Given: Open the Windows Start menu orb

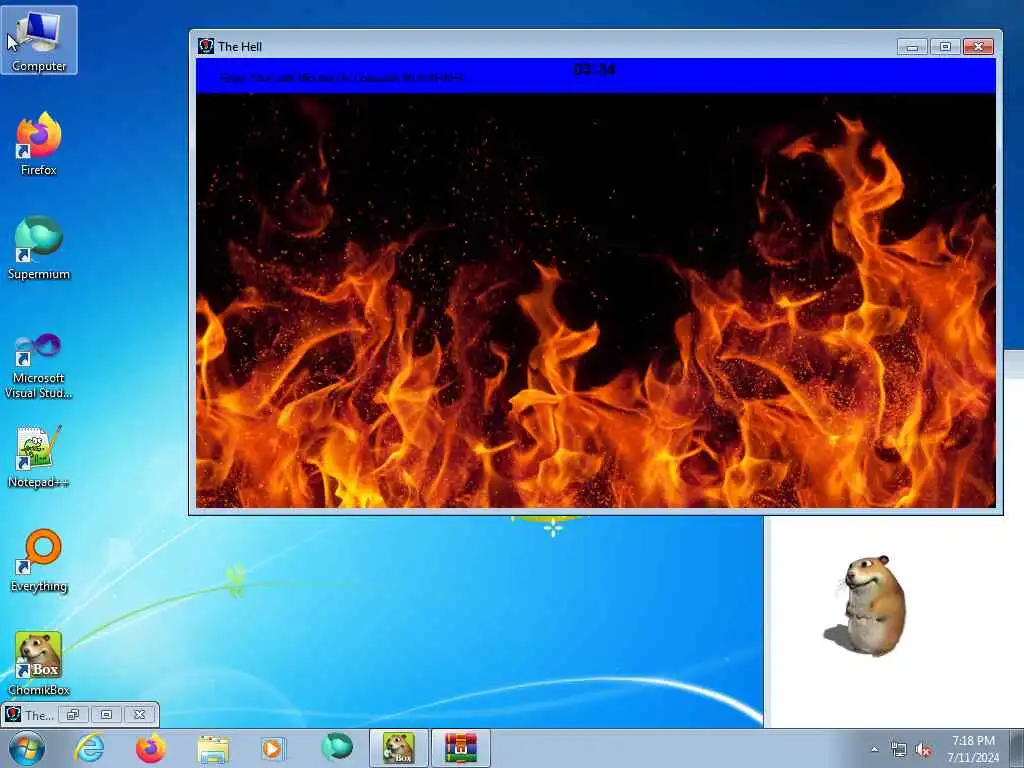Looking at the screenshot, I should pos(27,748).
